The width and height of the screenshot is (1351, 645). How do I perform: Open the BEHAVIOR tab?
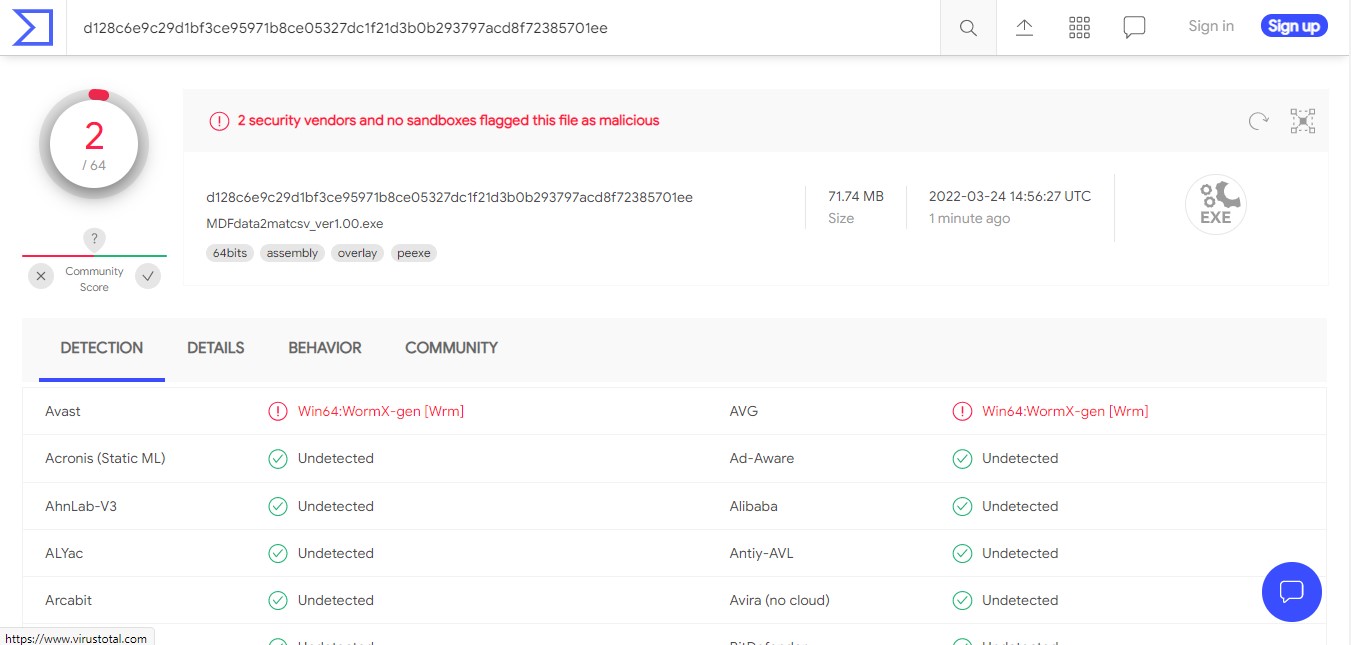point(325,348)
